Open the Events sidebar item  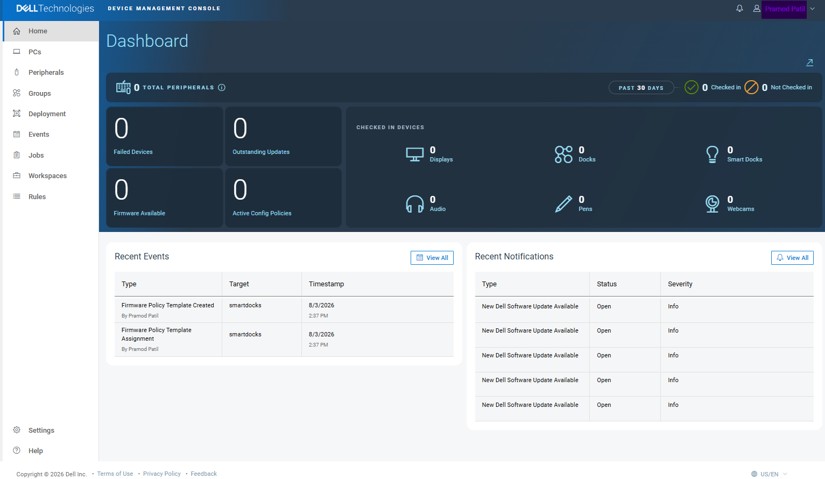click(x=51, y=134)
